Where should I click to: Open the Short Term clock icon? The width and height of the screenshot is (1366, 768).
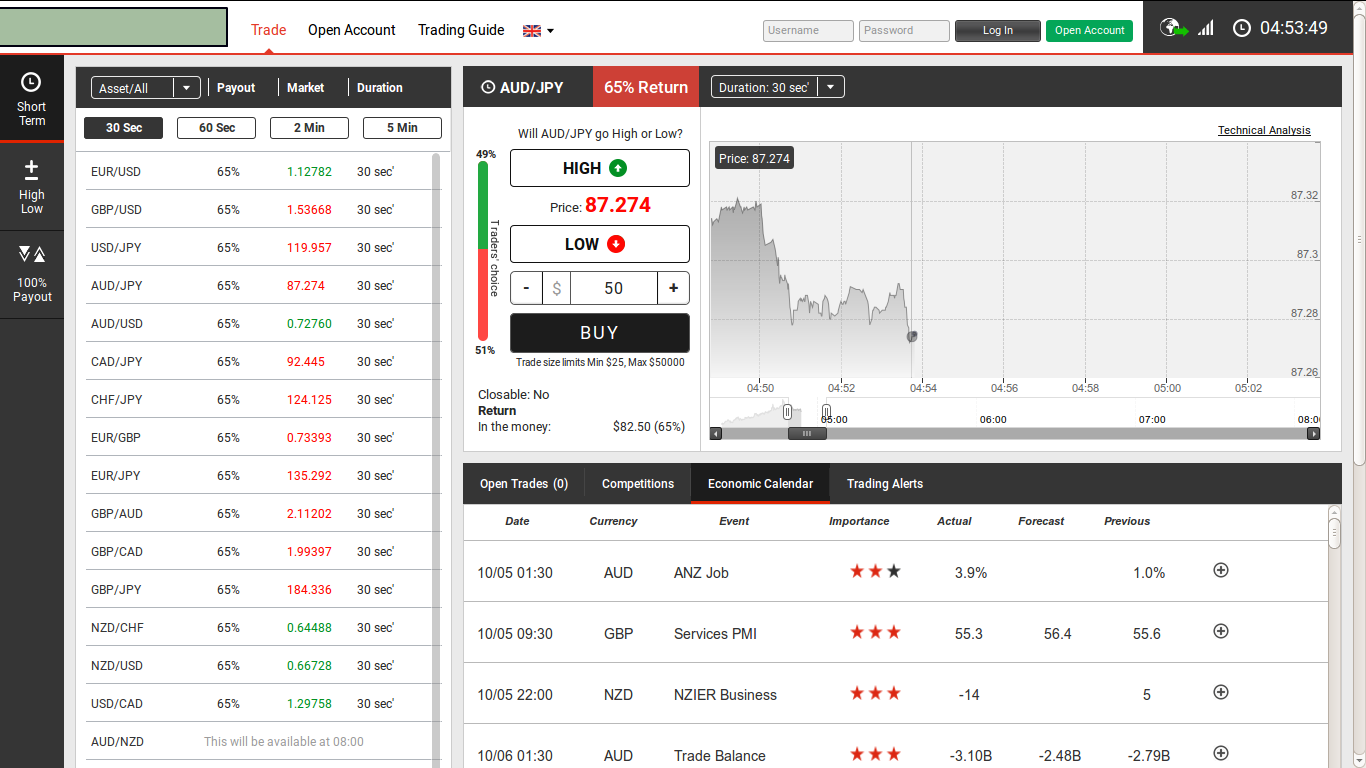[31, 82]
